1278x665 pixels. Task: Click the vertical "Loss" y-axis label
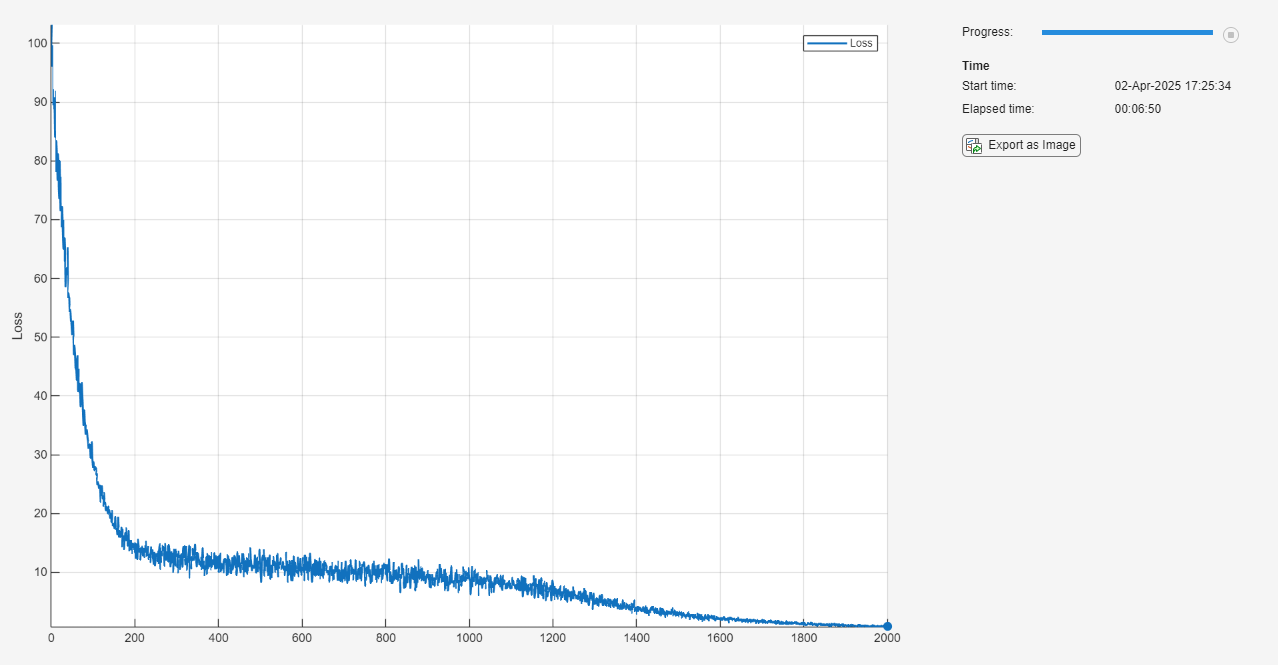tap(17, 326)
